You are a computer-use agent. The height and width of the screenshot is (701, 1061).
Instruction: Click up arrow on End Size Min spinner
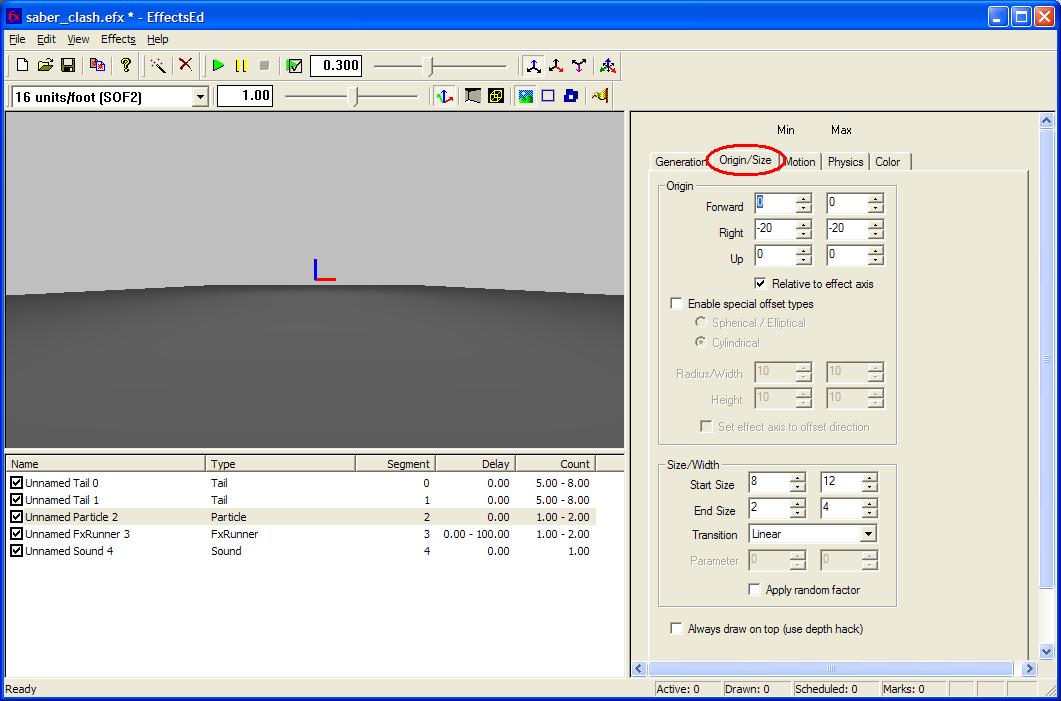coord(798,503)
